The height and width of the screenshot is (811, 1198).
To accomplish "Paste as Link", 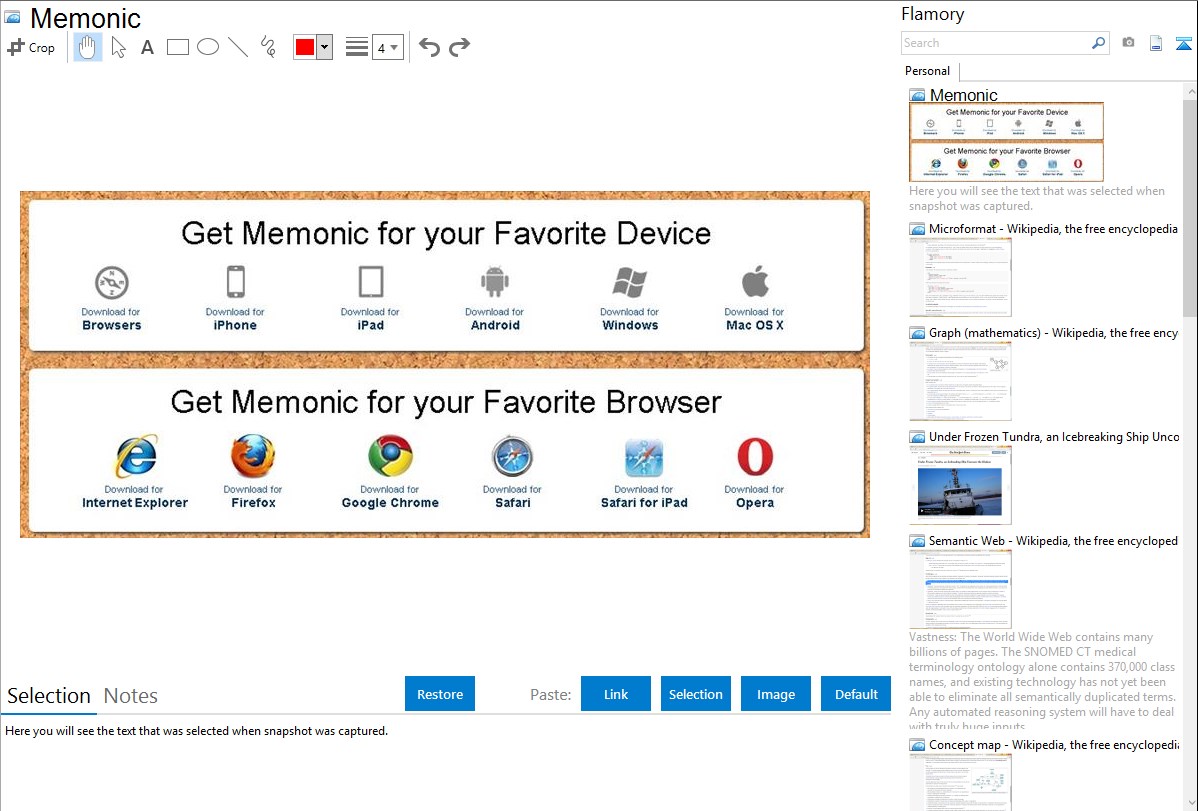I will pyautogui.click(x=616, y=694).
